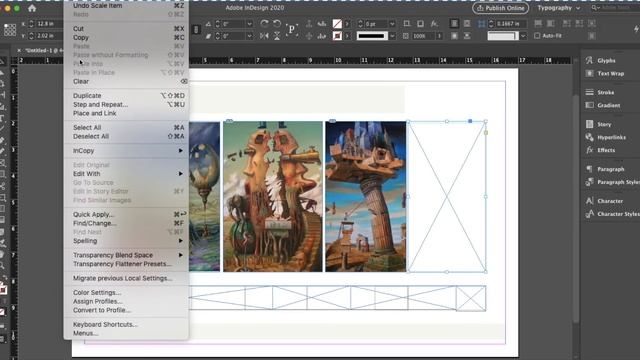Toggle the Auto-Fit checkbox
The height and width of the screenshot is (360, 640).
[x=537, y=36]
